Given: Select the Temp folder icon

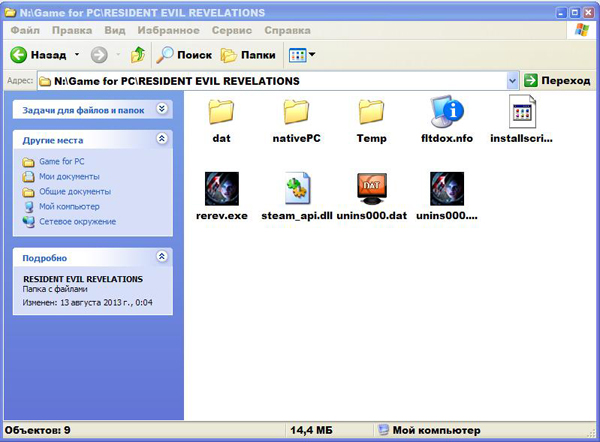Looking at the screenshot, I should [x=371, y=111].
